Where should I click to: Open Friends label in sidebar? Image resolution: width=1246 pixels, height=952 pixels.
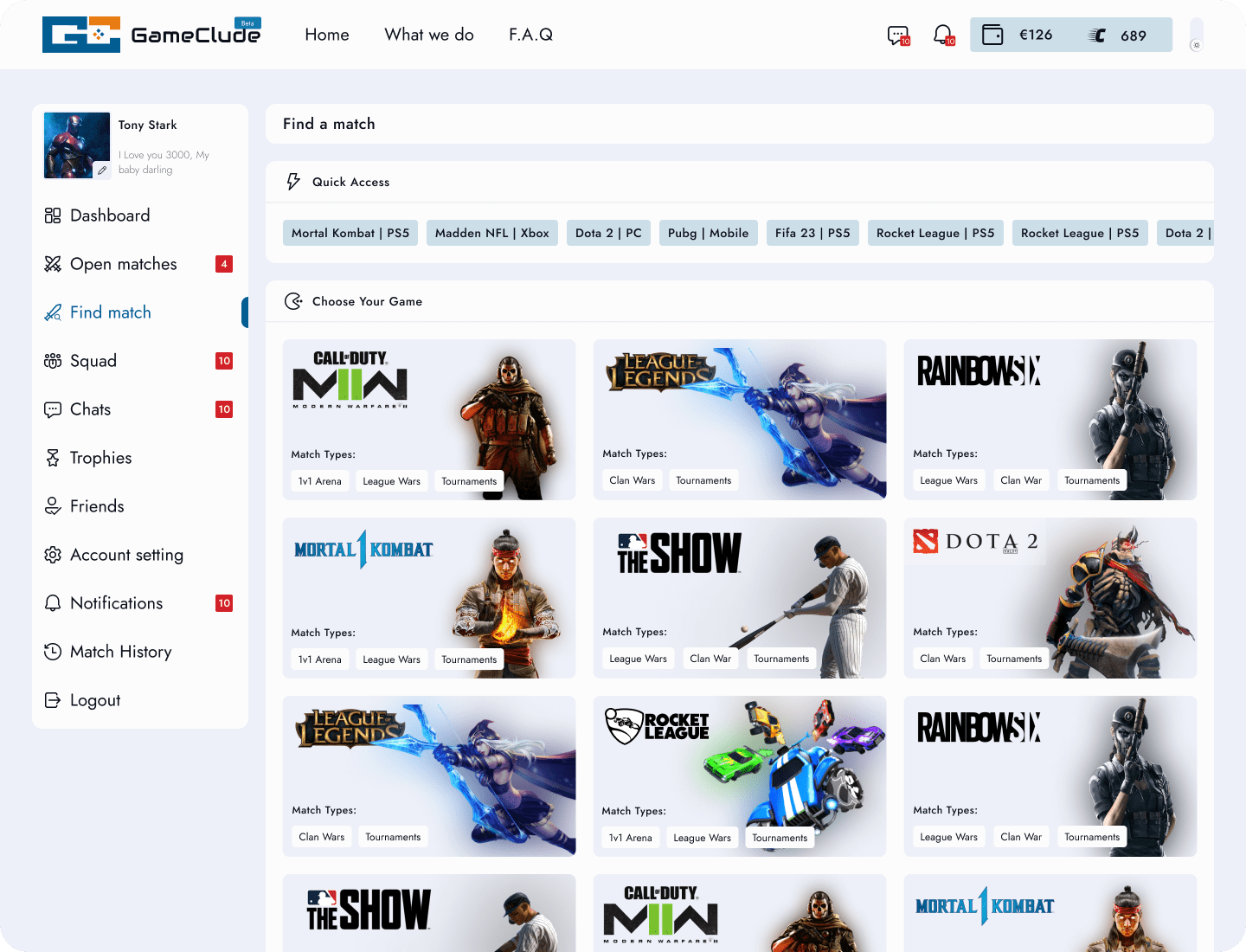point(97,506)
